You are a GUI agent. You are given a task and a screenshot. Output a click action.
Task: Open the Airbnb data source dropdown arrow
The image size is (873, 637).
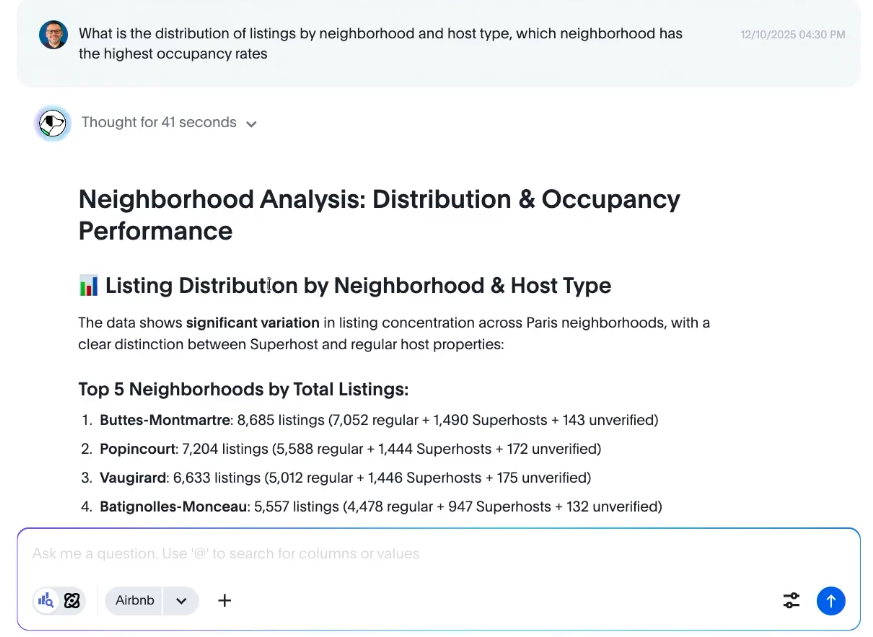[x=181, y=601]
